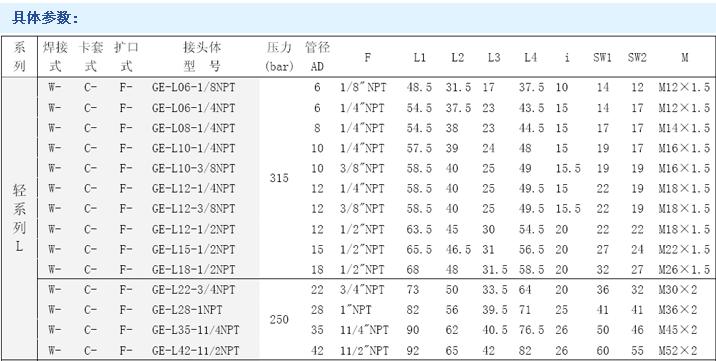Click the 管径AD column header
Screen dimensions: 716x361
(x=317, y=57)
